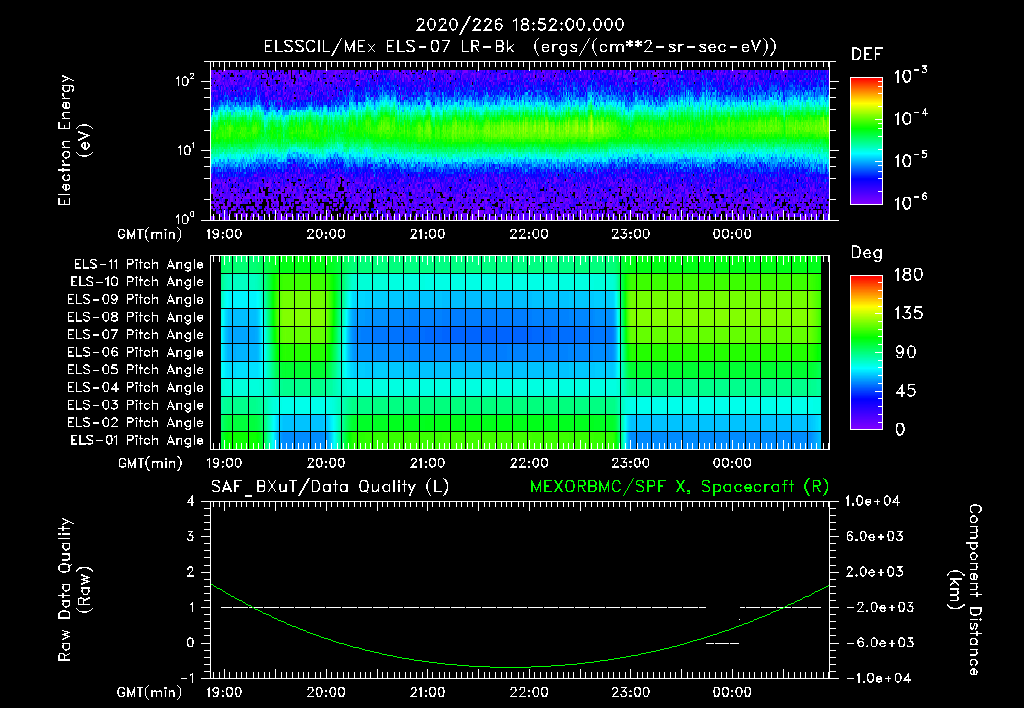Click the green MEXORBMC/SPF X, Spacecraft (R) label
Screen dimensions: 1024x708
click(x=679, y=487)
